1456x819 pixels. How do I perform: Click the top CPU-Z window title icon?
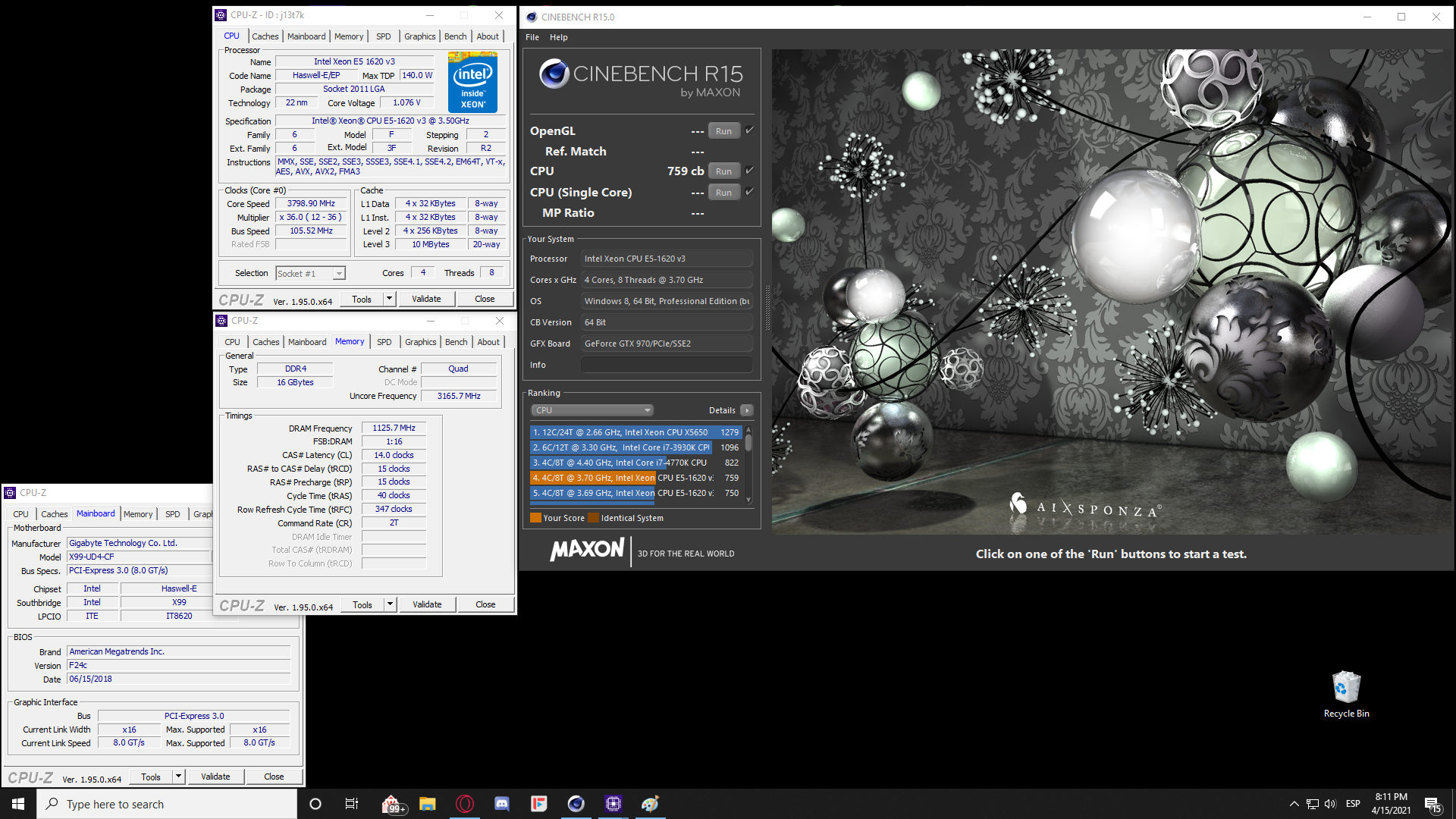[x=221, y=15]
